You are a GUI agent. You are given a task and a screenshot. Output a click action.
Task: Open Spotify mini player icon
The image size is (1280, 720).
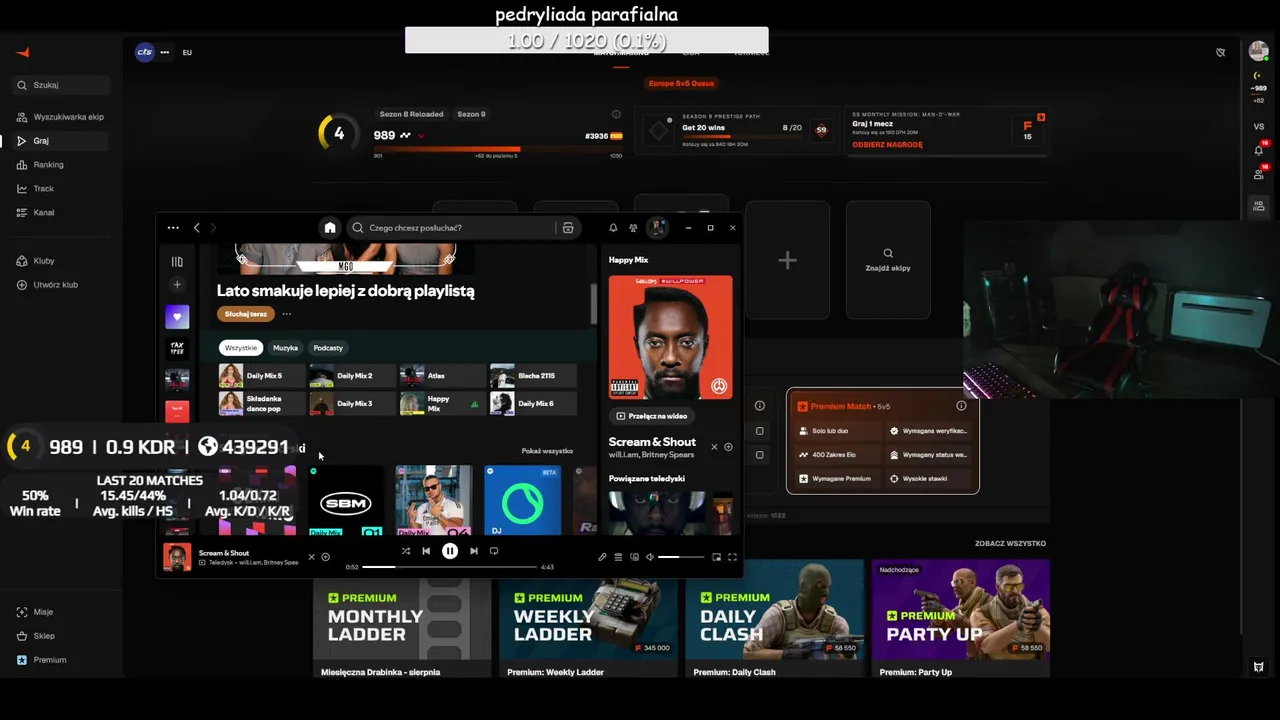click(716, 557)
